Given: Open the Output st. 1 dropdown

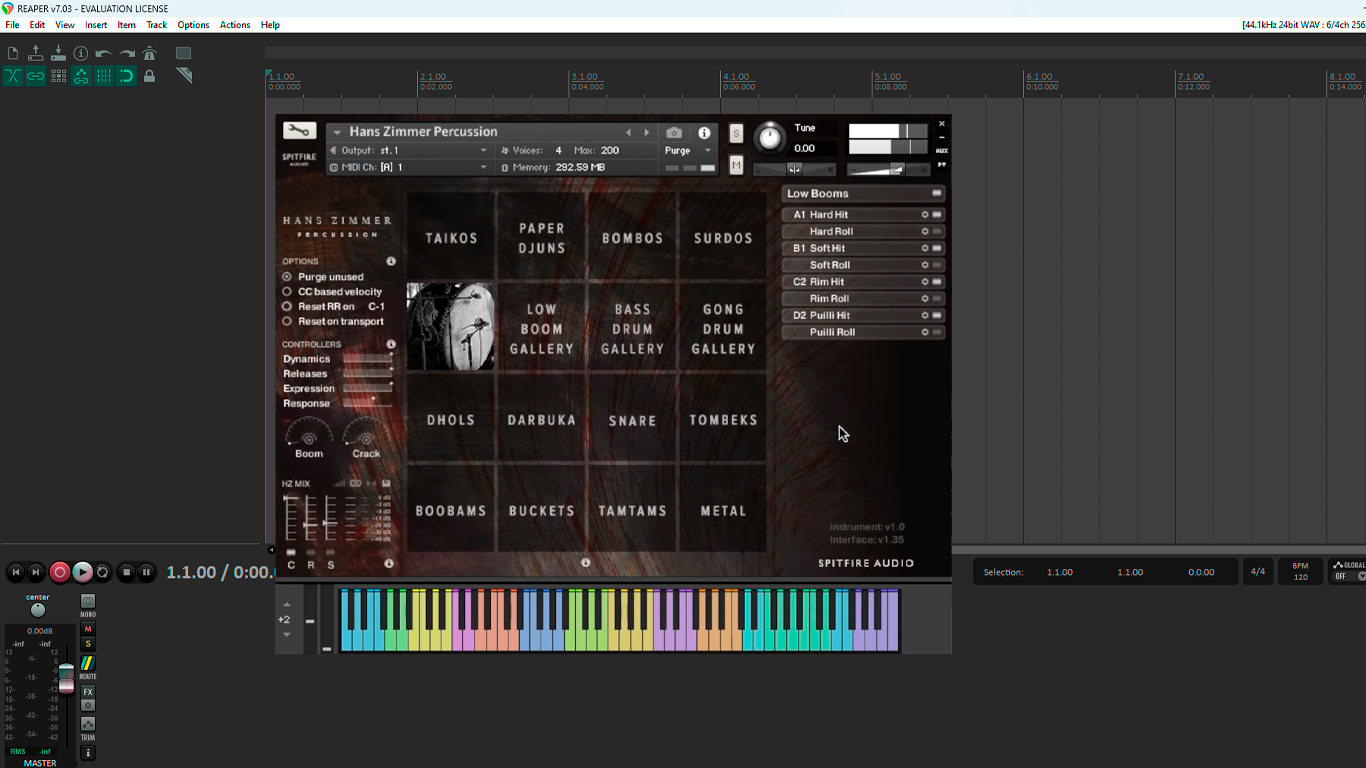Looking at the screenshot, I should coord(409,150).
